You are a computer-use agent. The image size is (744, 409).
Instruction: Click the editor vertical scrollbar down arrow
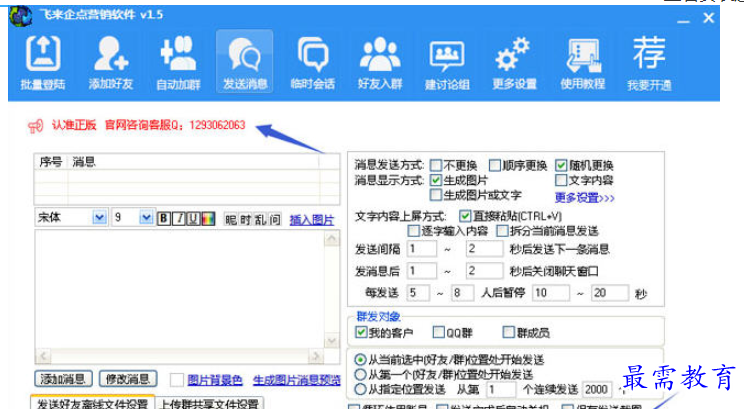pyautogui.click(x=332, y=340)
